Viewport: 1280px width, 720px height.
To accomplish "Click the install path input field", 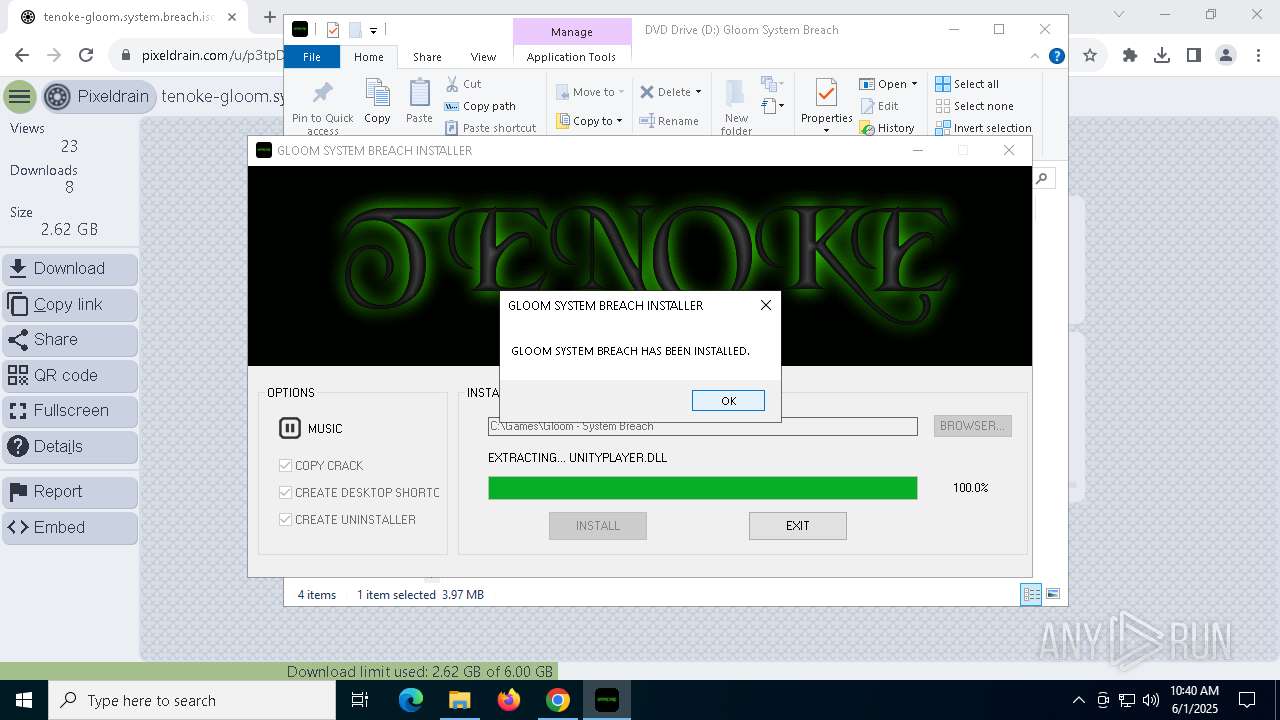I will coord(702,426).
